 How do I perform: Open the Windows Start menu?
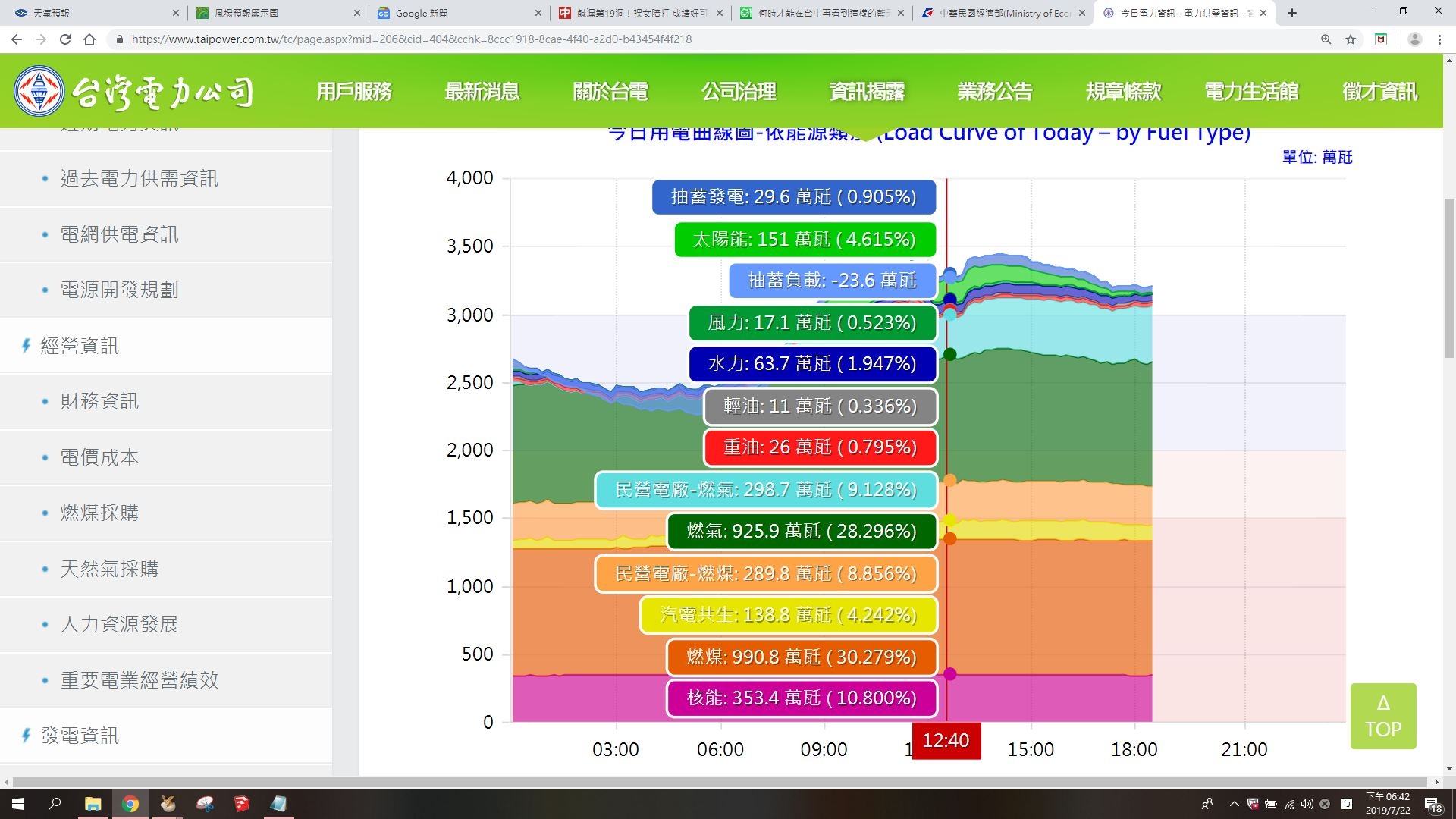[x=18, y=804]
